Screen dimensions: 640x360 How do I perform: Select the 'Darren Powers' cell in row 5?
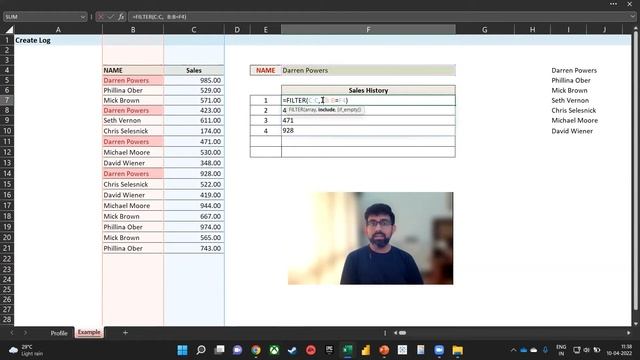click(x=133, y=80)
